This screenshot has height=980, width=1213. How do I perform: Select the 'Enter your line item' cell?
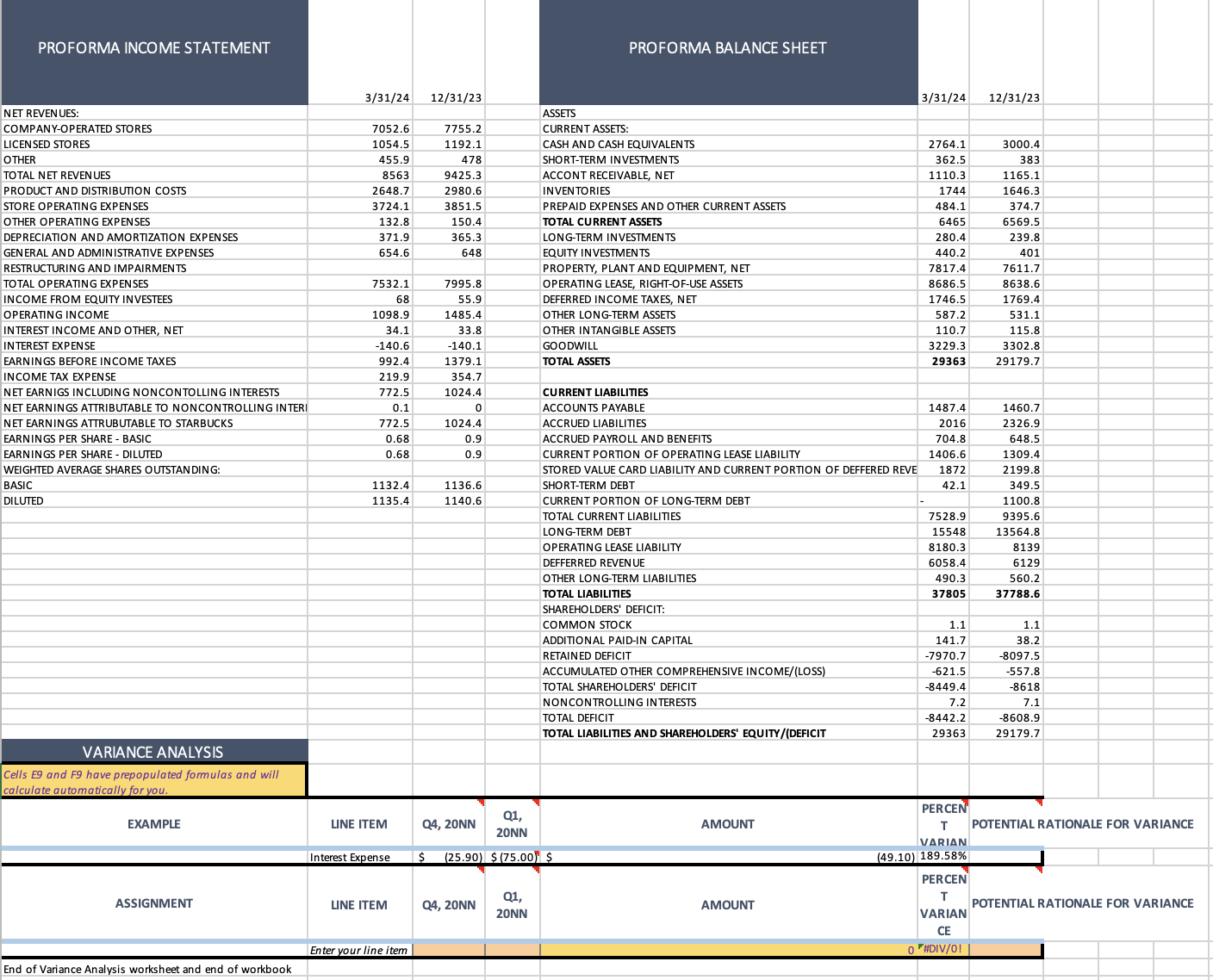[359, 950]
